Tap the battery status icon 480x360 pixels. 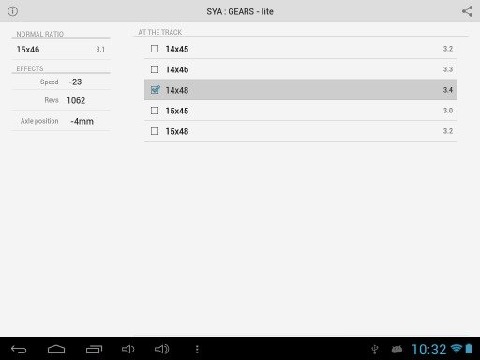(x=469, y=348)
